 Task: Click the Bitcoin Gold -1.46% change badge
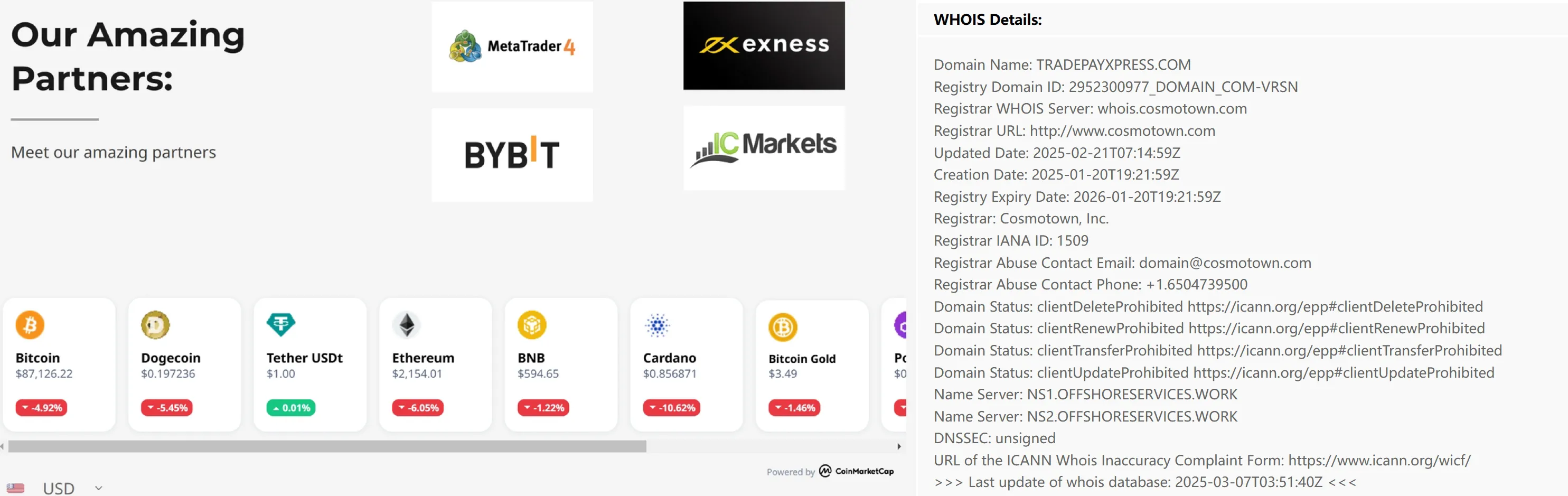(x=794, y=408)
